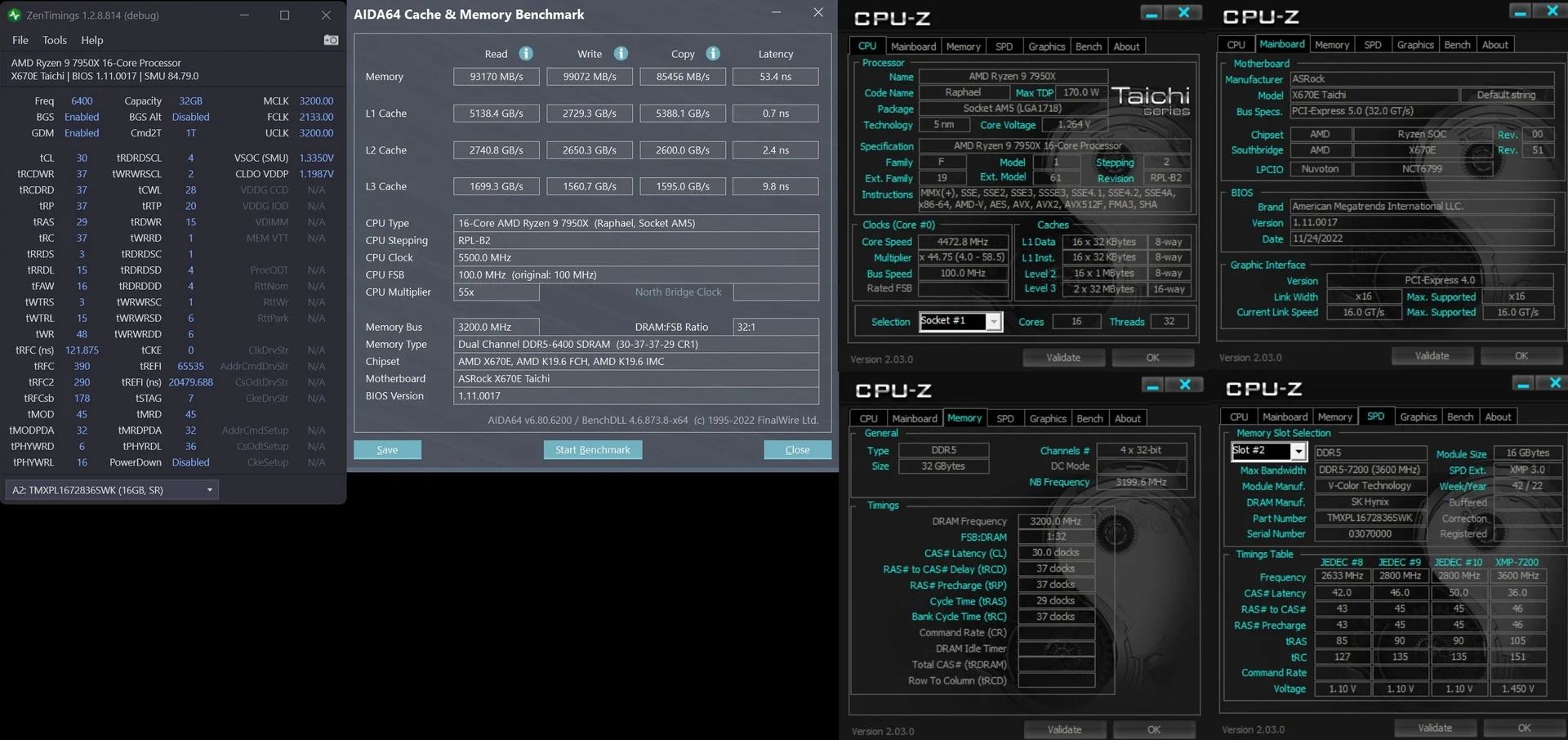Viewport: 1568px width, 740px height.
Task: Click OK in the CPU-Z Timings window
Action: pos(1154,729)
